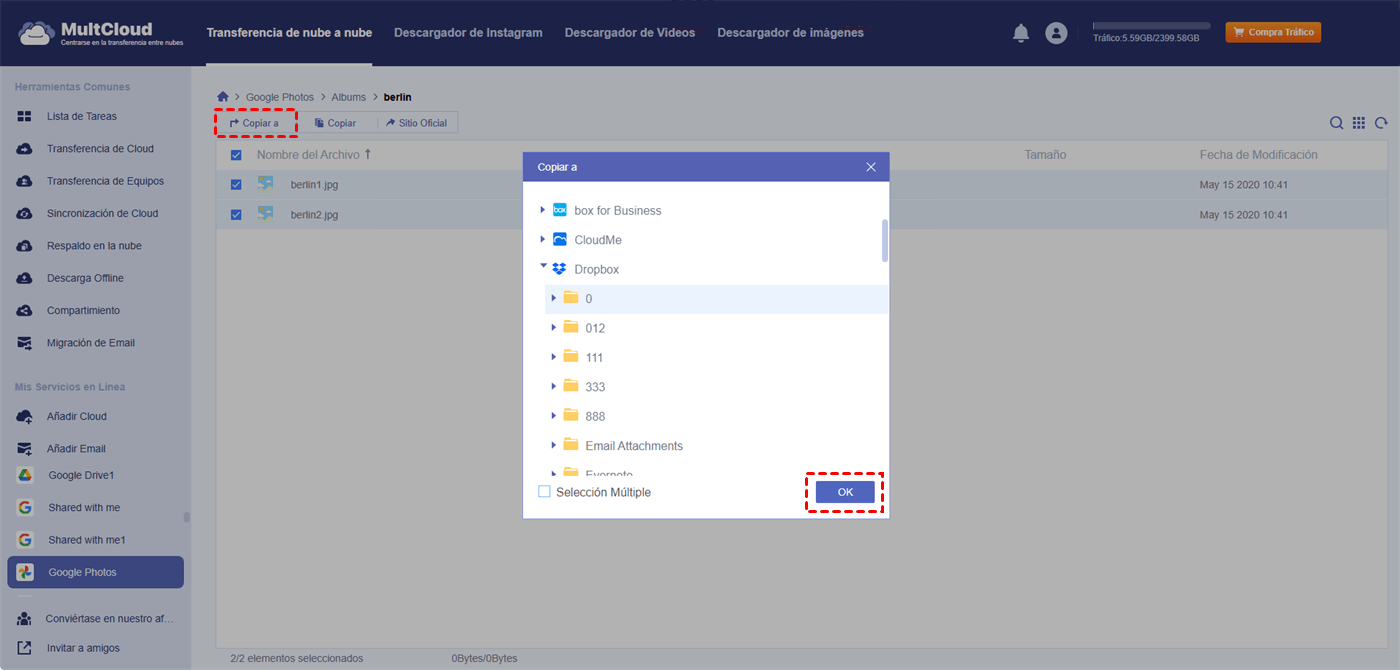Sort by Fecha de Modificación header
Screen dimensions: 1400x670
[x=1258, y=155]
